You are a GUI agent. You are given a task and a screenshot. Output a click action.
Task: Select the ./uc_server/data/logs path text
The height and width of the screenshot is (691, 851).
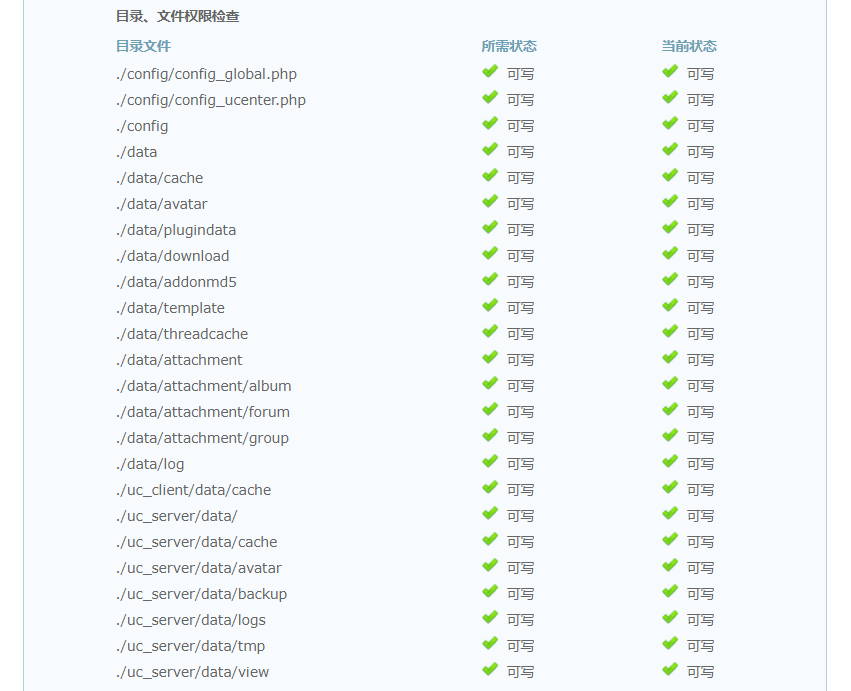(x=190, y=620)
